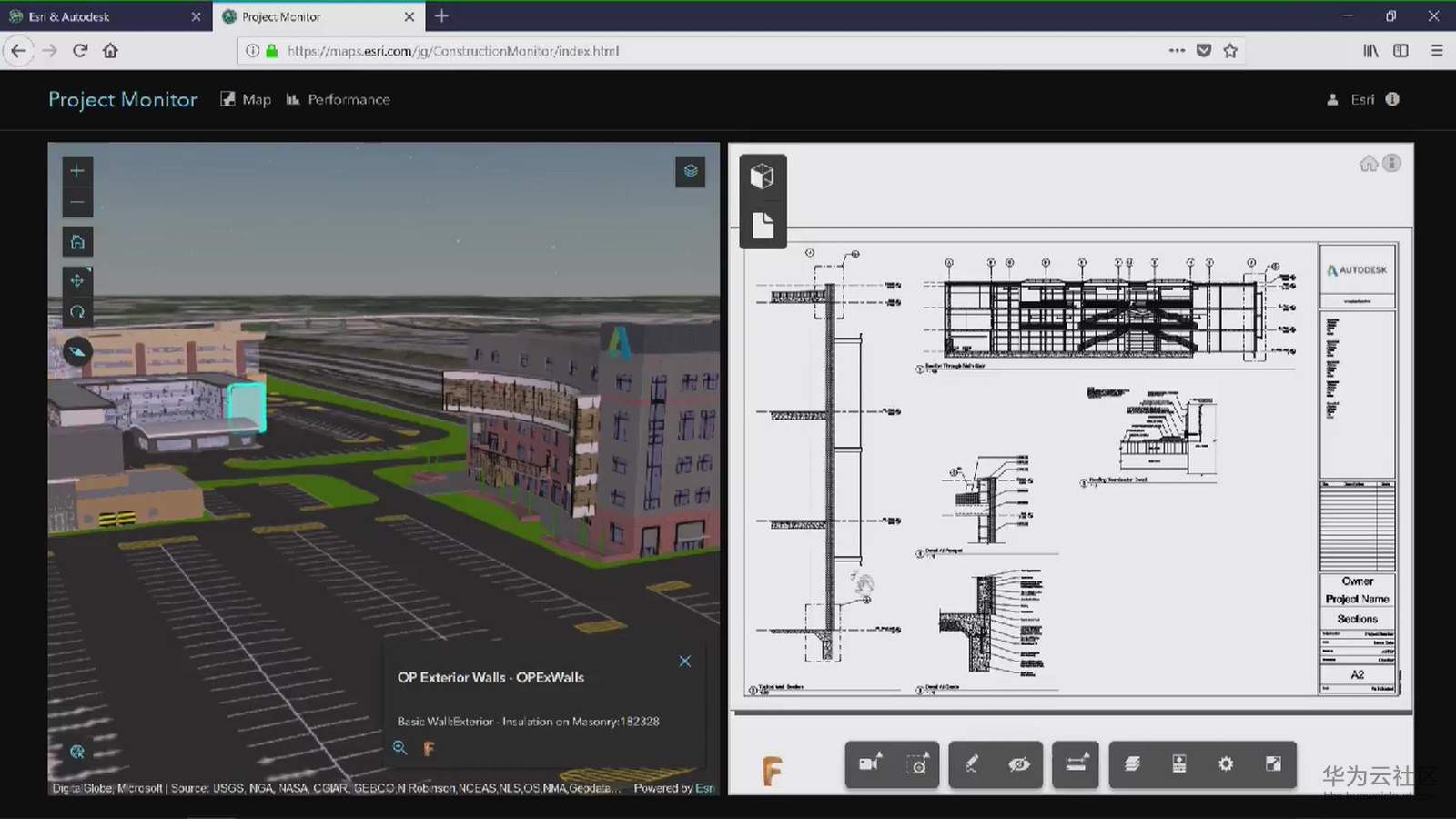
Task: Toggle the markup pencil tool
Action: [x=972, y=764]
